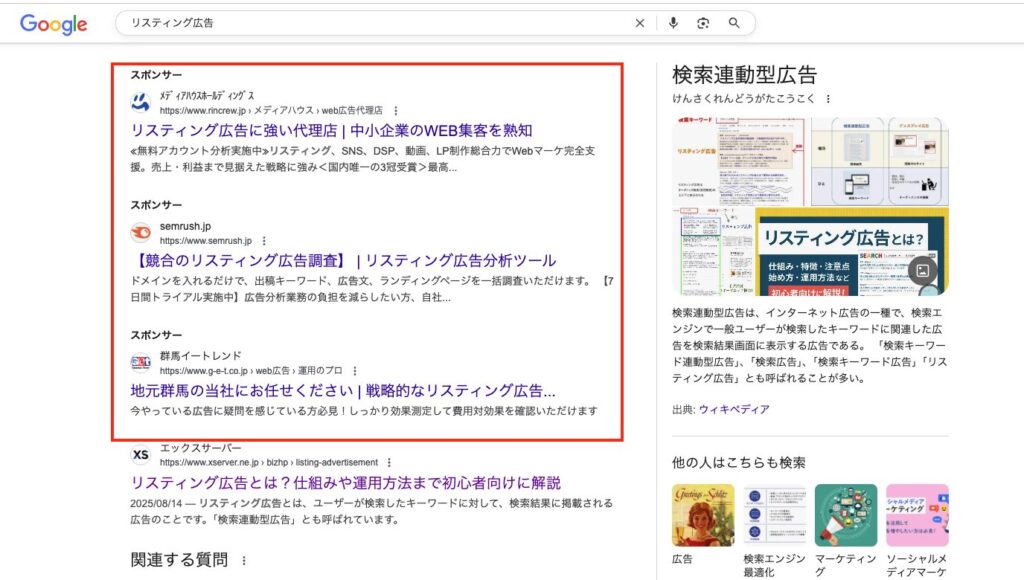Click the semrush.jp site name

(x=185, y=226)
